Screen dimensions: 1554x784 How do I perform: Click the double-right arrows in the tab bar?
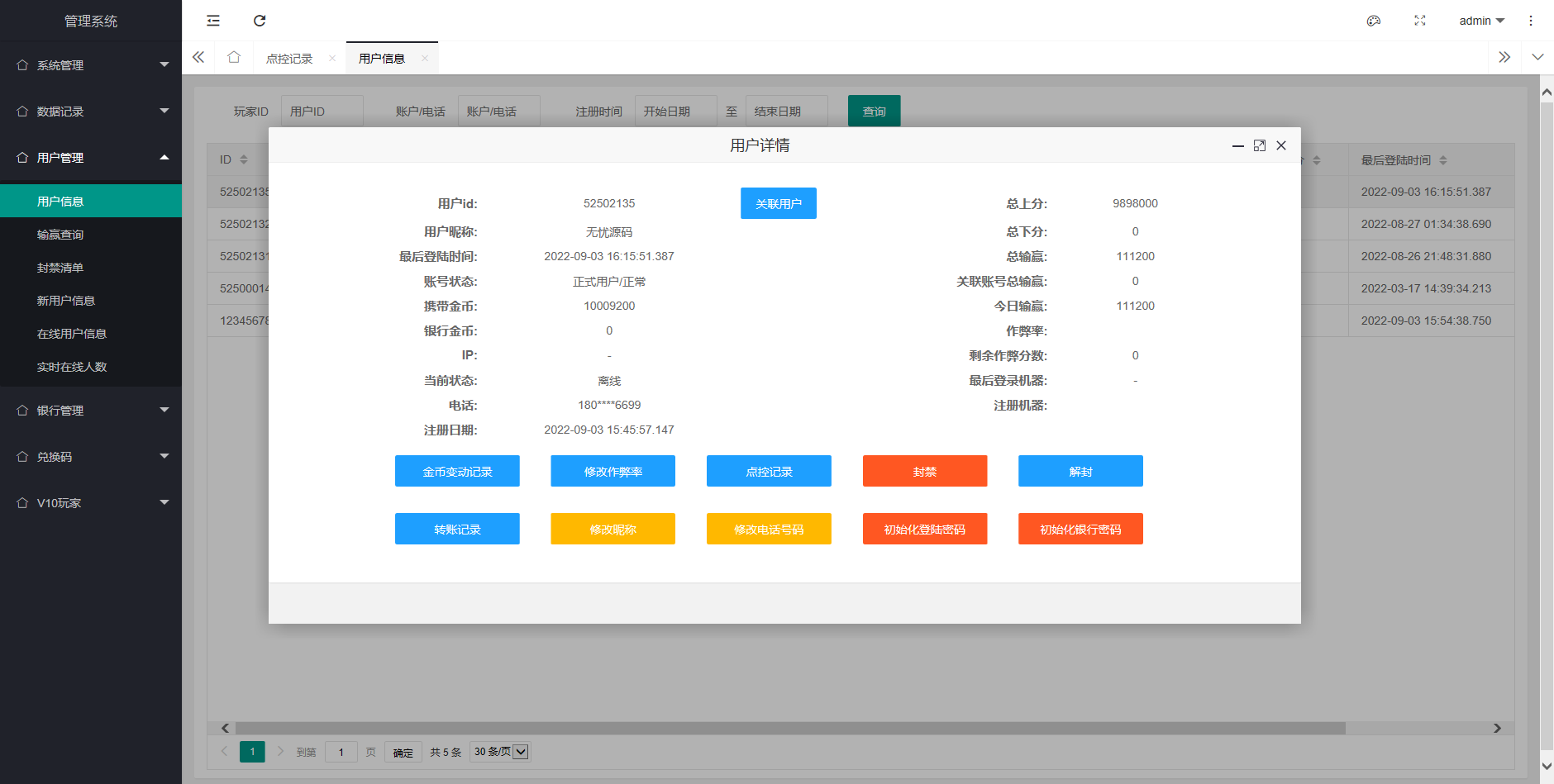(1504, 57)
